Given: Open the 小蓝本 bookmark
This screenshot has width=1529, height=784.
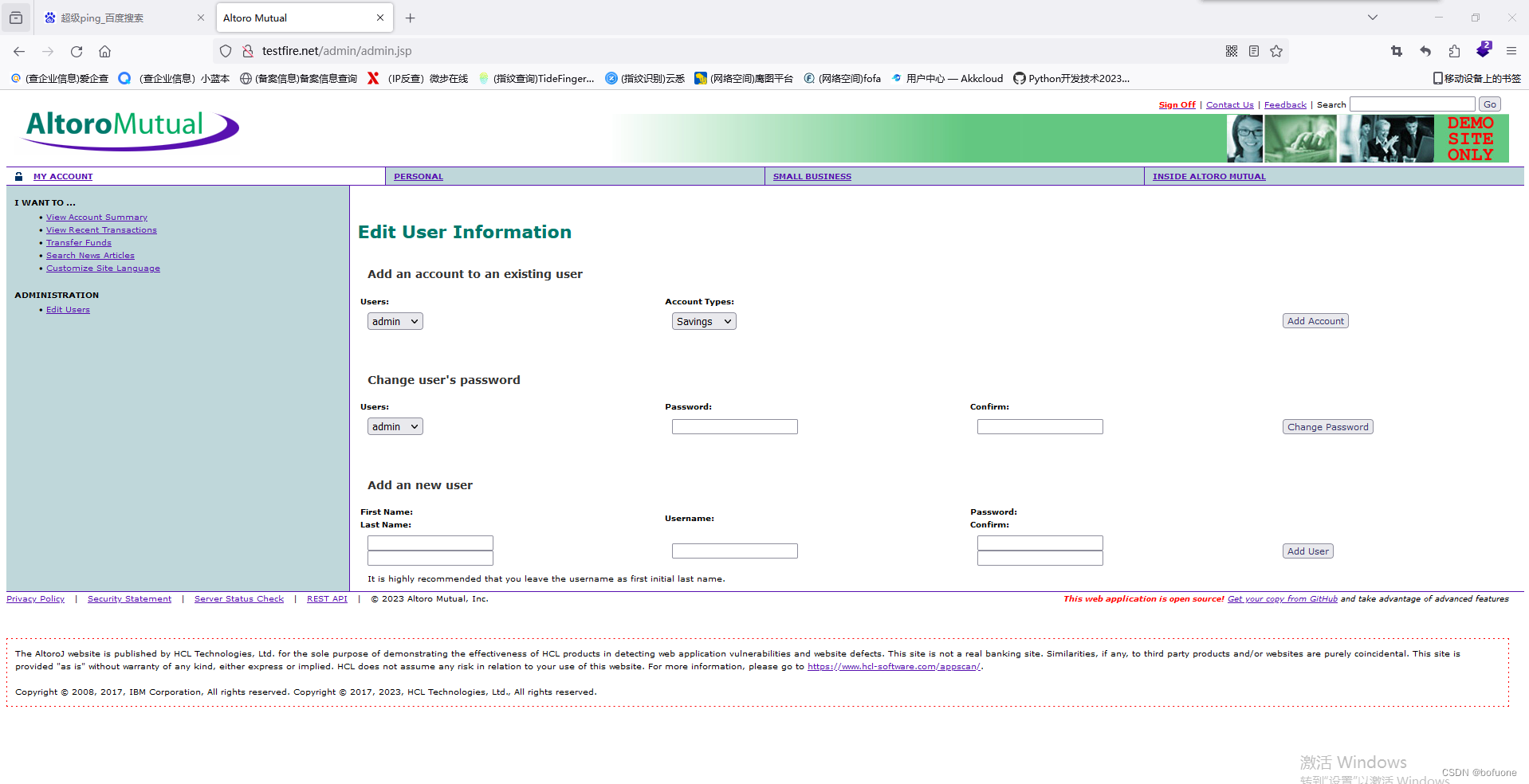Looking at the screenshot, I should point(175,78).
